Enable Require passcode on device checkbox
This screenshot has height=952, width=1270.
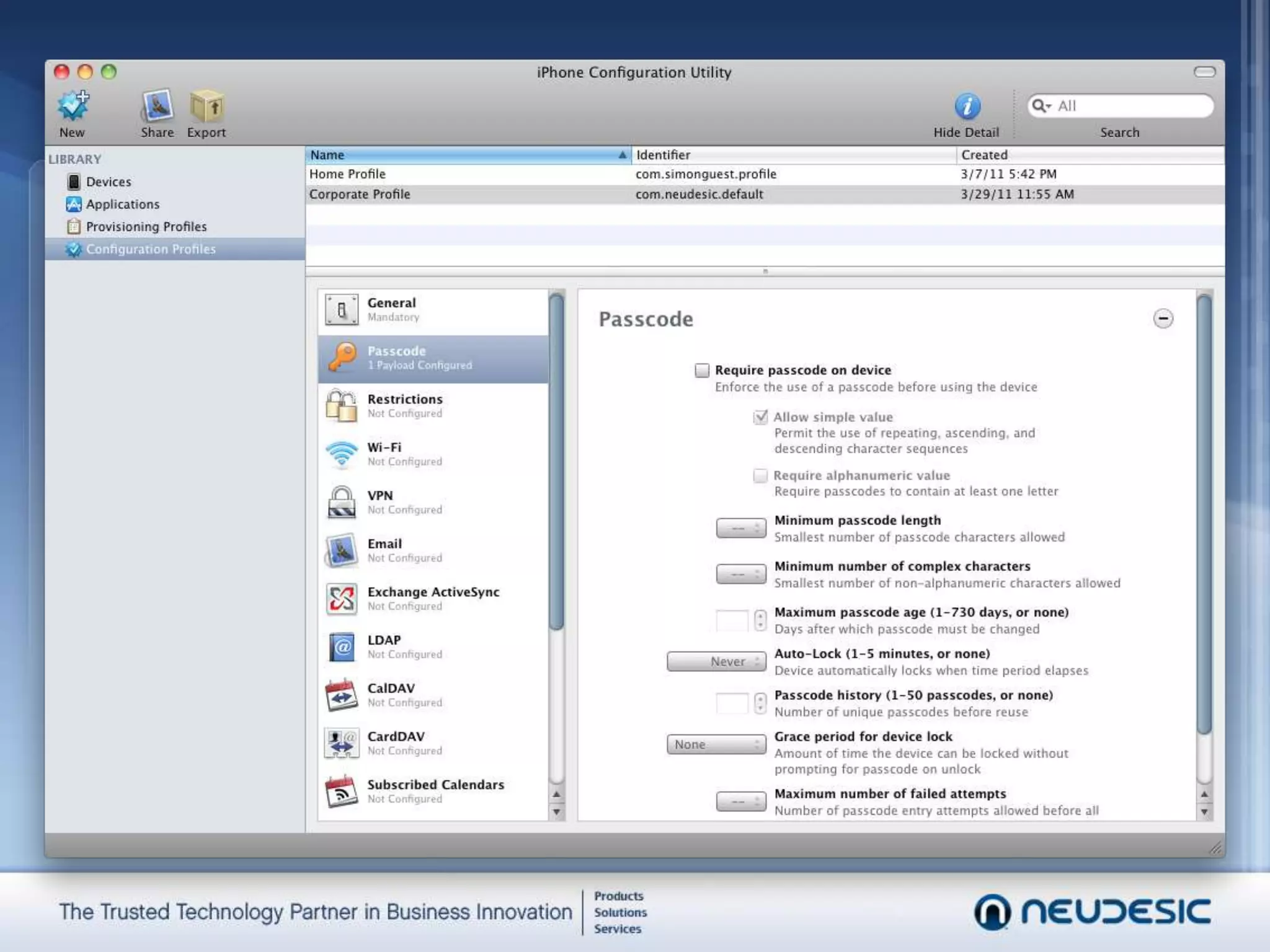click(702, 371)
